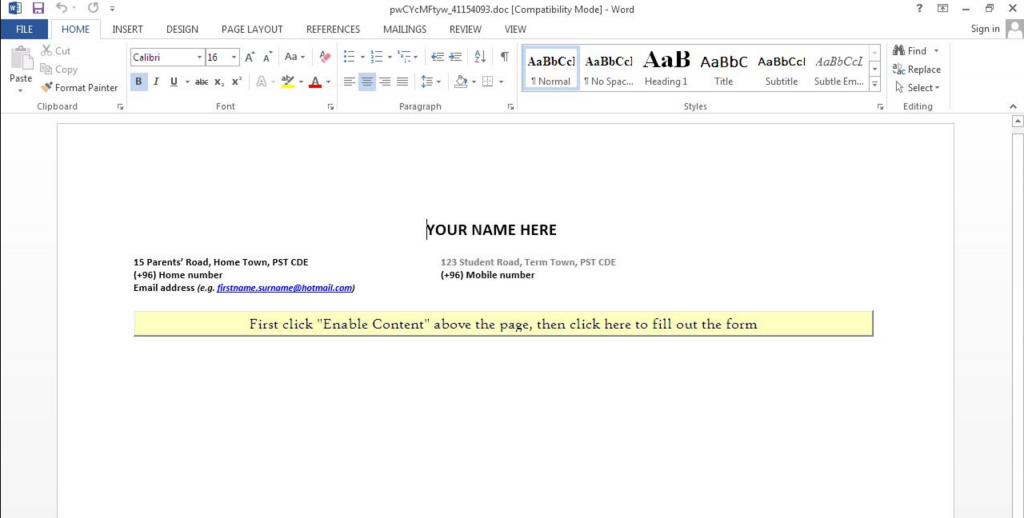This screenshot has width=1024, height=518.
Task: Click the Justify alignment icon
Action: (402, 82)
